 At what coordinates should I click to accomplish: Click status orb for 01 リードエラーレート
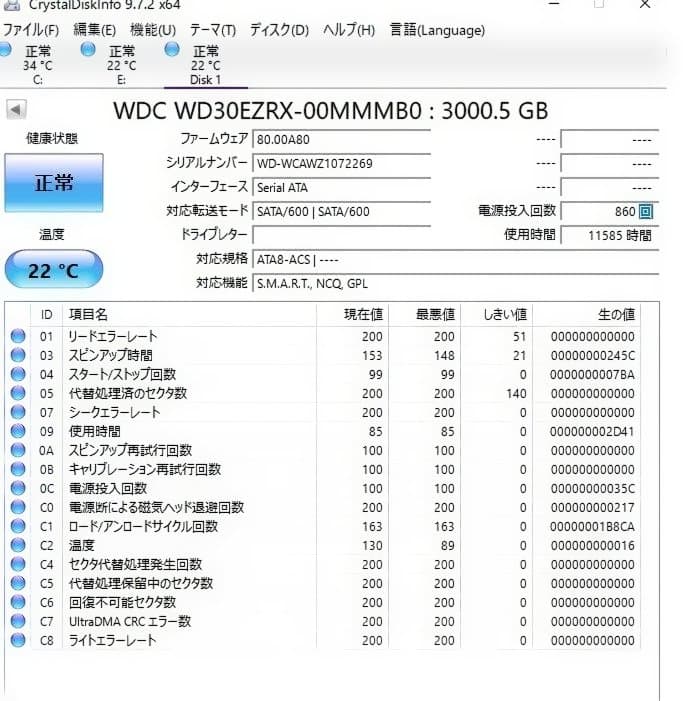click(18, 336)
